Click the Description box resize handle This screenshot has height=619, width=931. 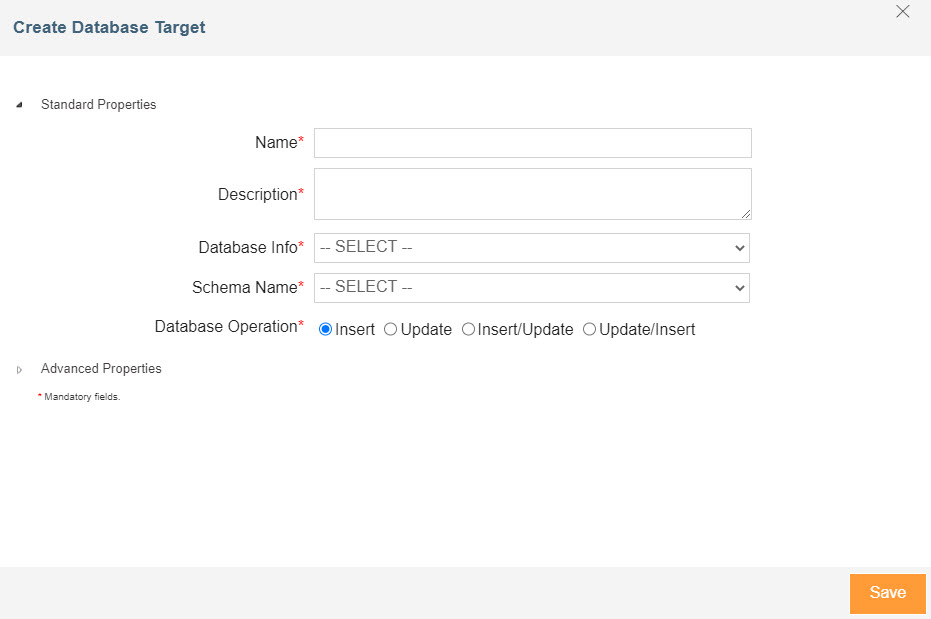click(x=746, y=214)
